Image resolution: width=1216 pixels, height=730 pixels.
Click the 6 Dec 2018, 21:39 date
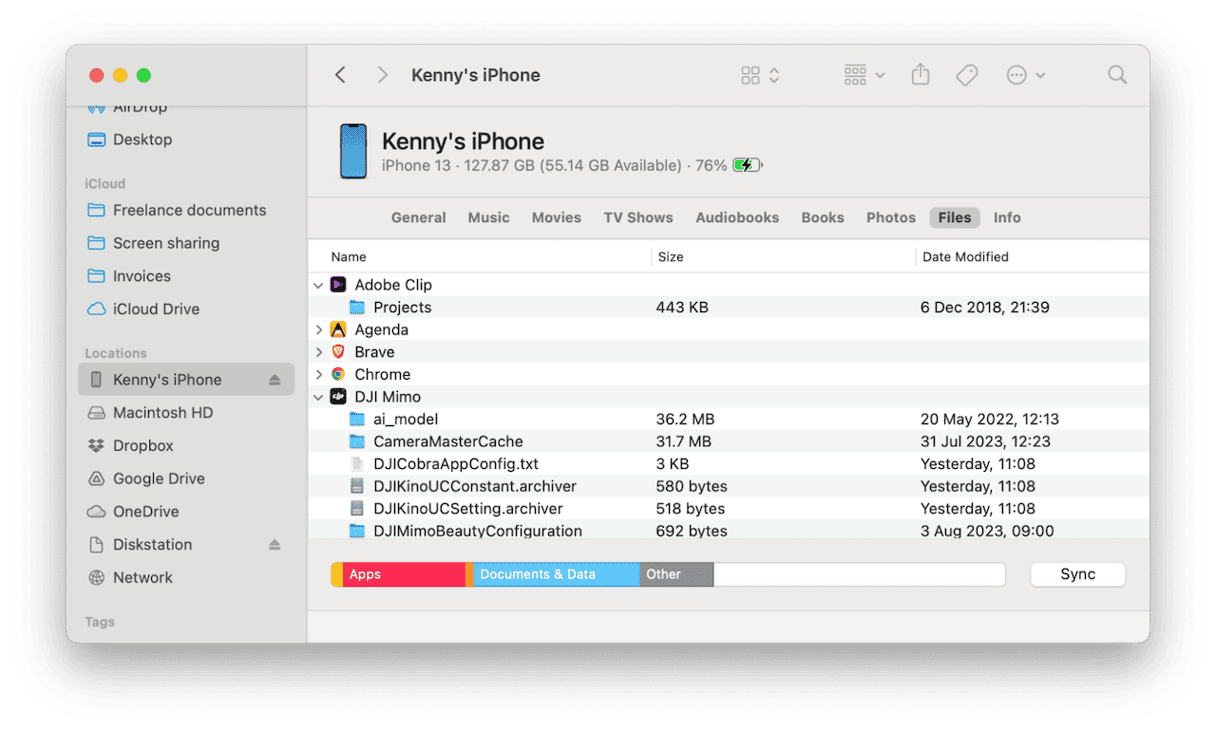click(x=985, y=308)
